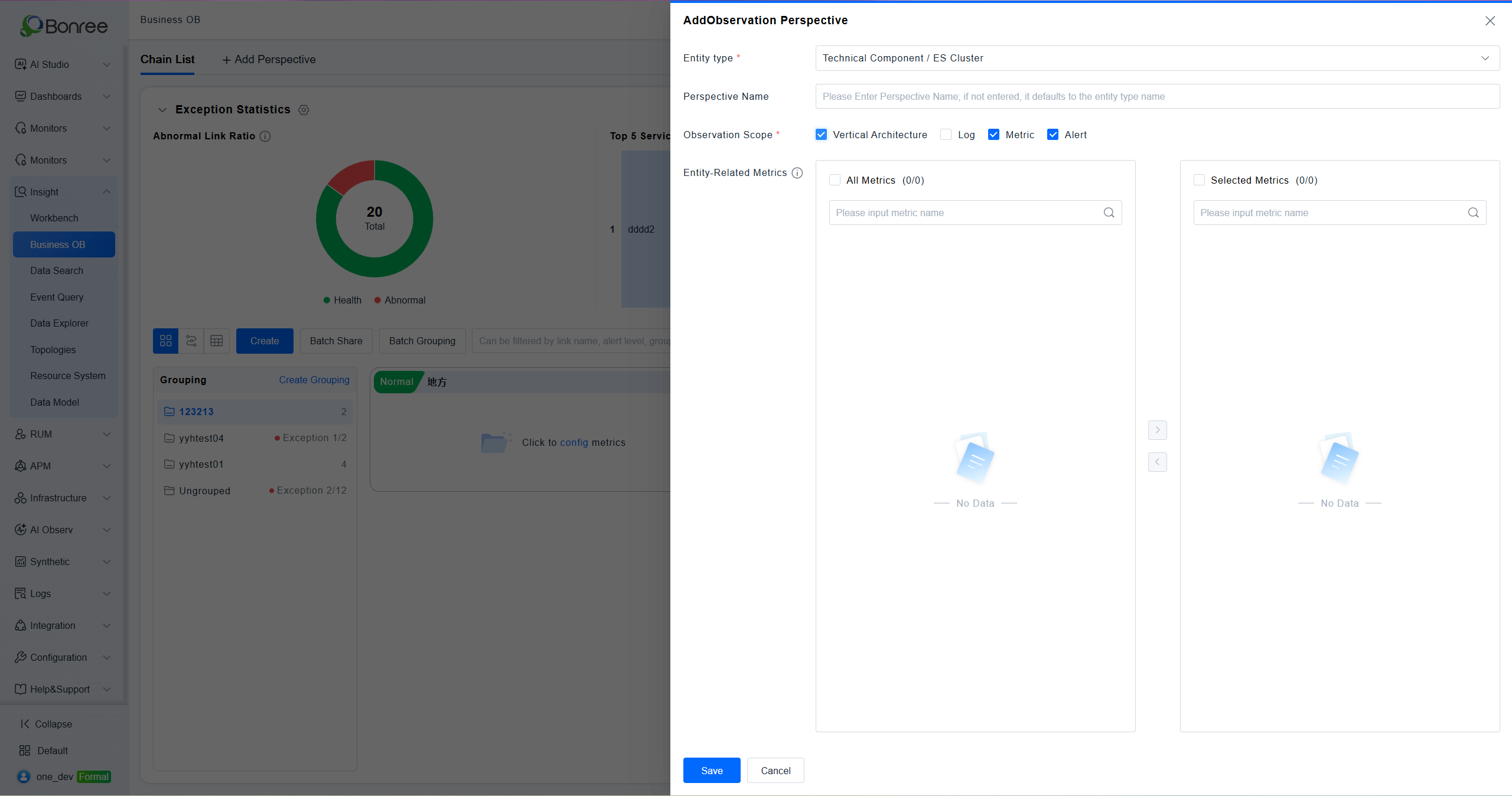This screenshot has width=1512, height=796.
Task: Open Exception Statistics settings gear
Action: (304, 110)
